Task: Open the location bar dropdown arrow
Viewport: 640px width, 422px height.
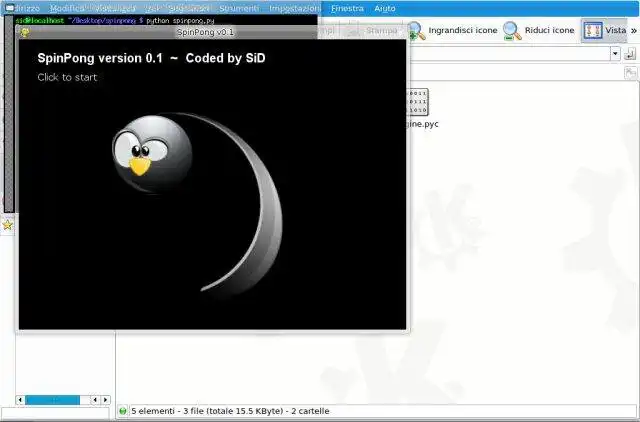Action: pos(615,53)
